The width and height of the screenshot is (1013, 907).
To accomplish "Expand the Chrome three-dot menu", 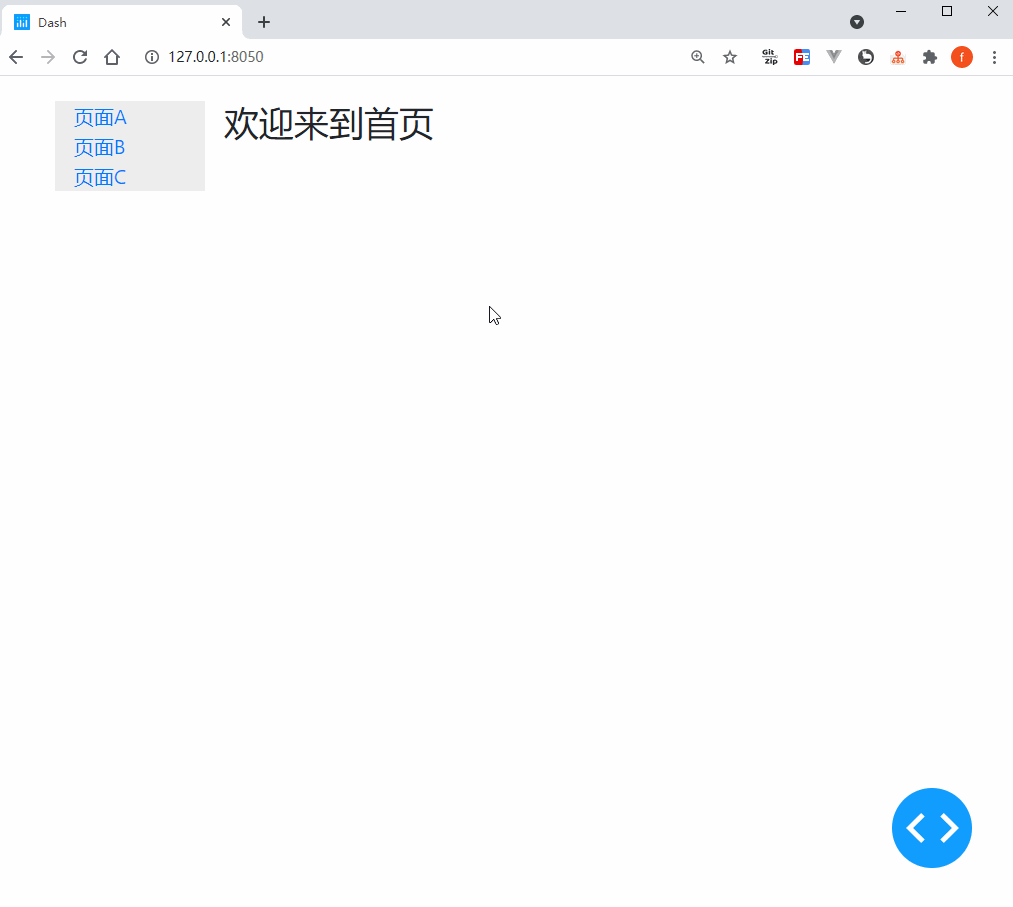I will coord(994,57).
